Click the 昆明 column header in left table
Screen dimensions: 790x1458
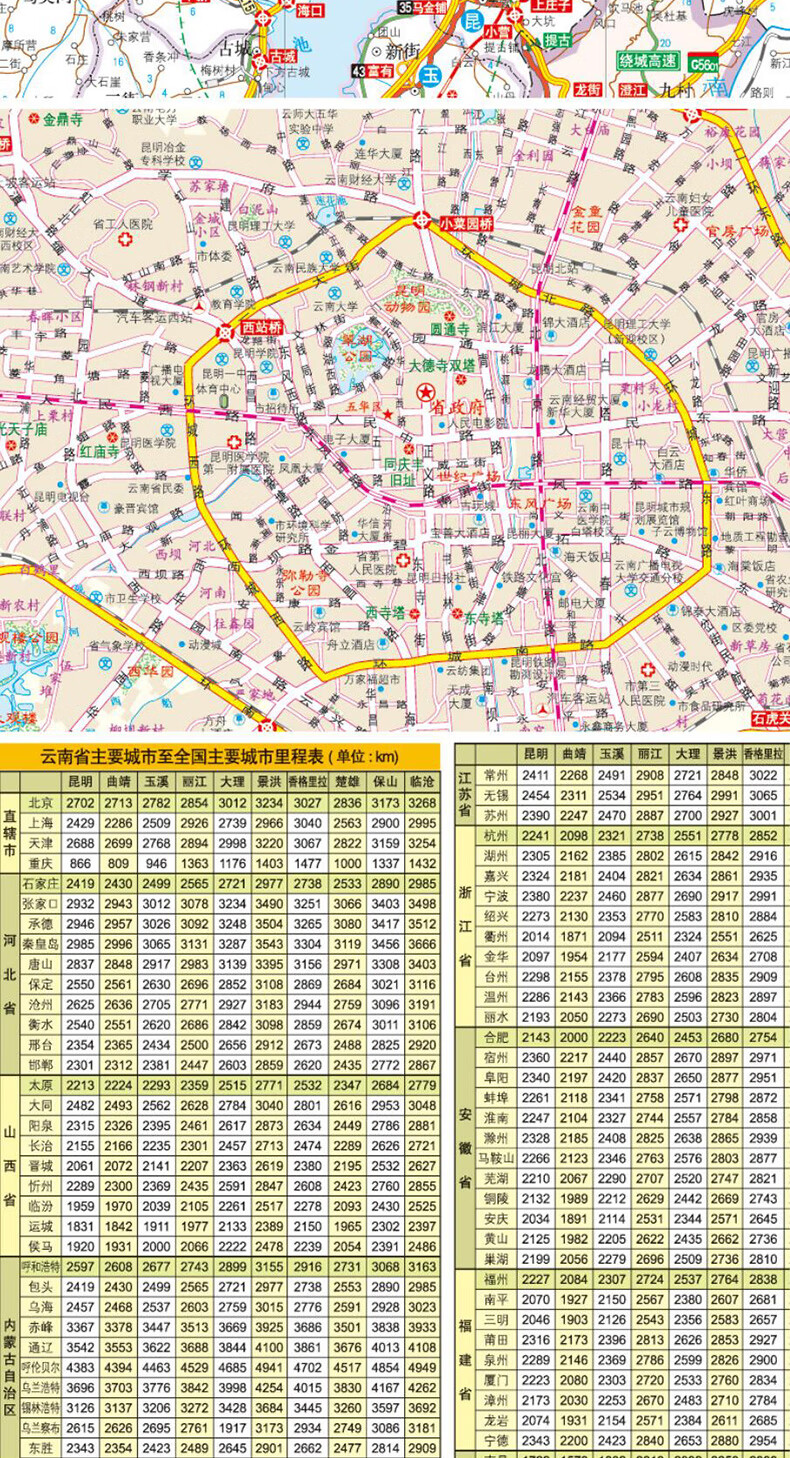click(x=81, y=781)
